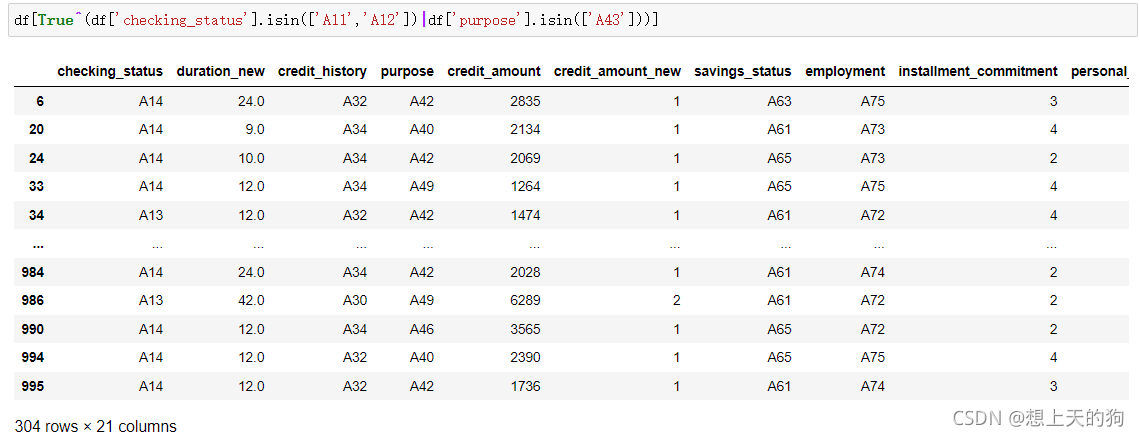
Task: Click row index 994
Action: point(33,358)
